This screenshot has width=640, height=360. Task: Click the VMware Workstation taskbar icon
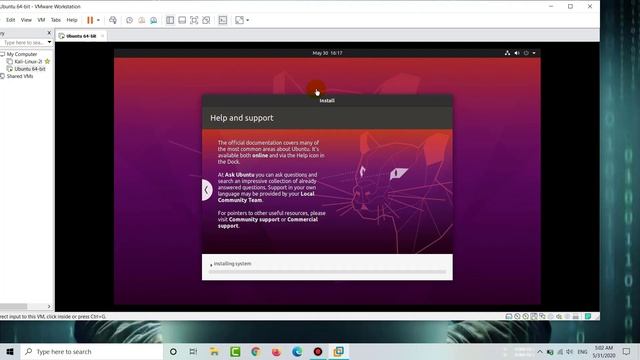339,351
